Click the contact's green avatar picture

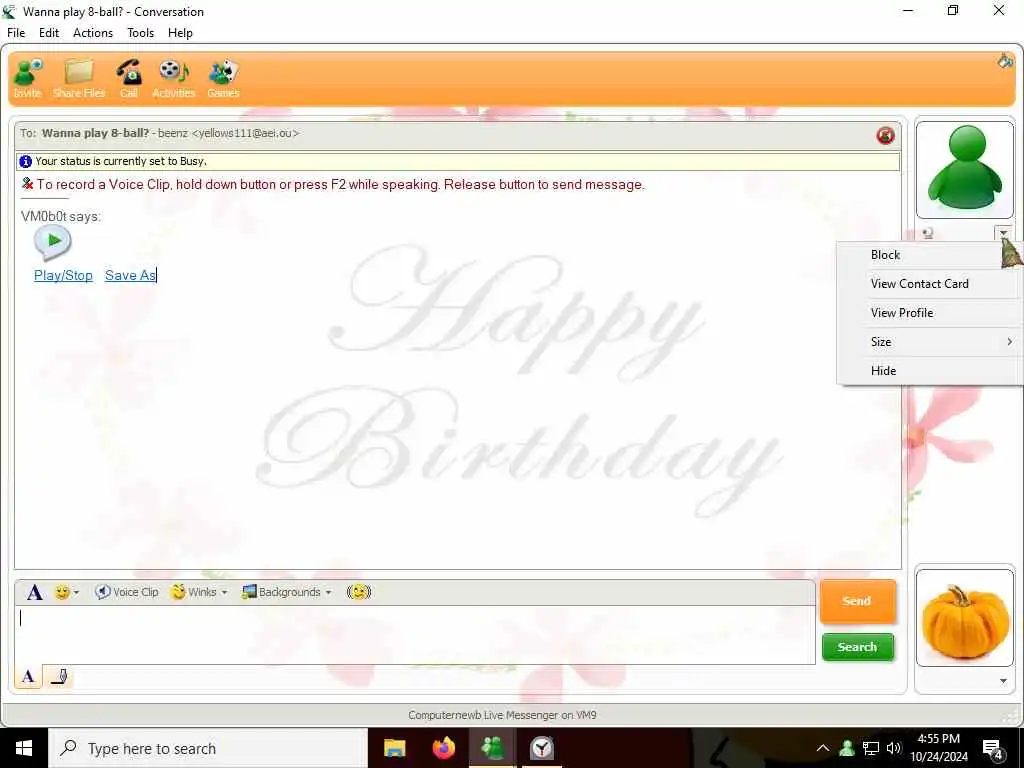[965, 170]
